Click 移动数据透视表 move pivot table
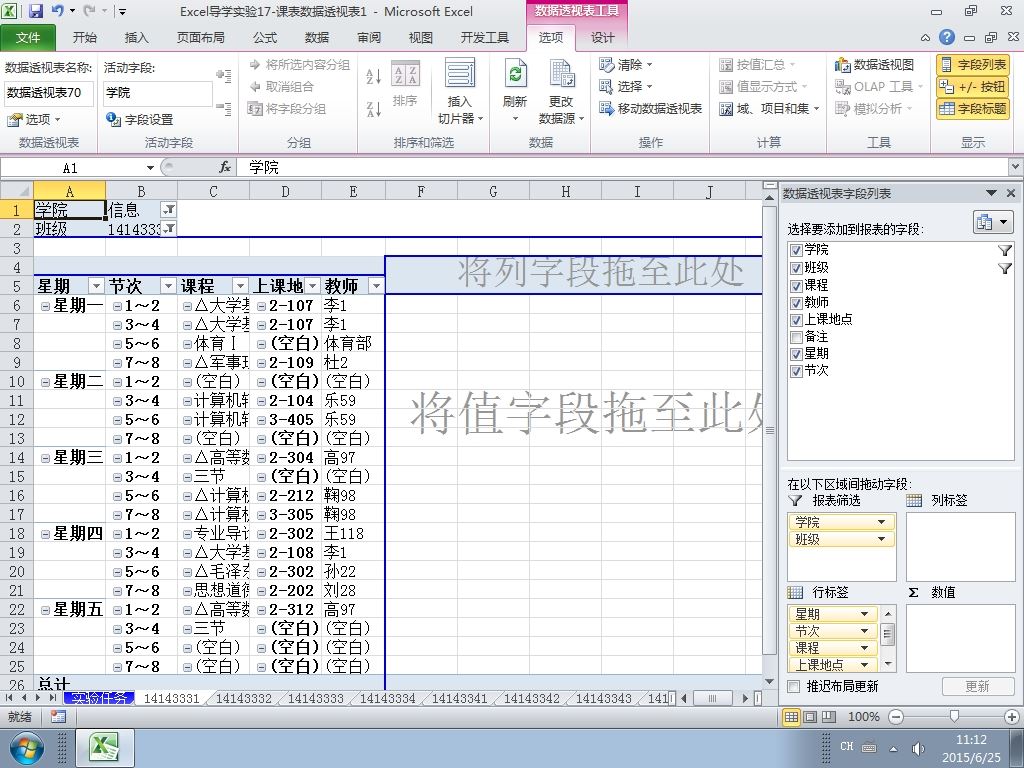This screenshot has width=1024, height=768. tap(650, 108)
